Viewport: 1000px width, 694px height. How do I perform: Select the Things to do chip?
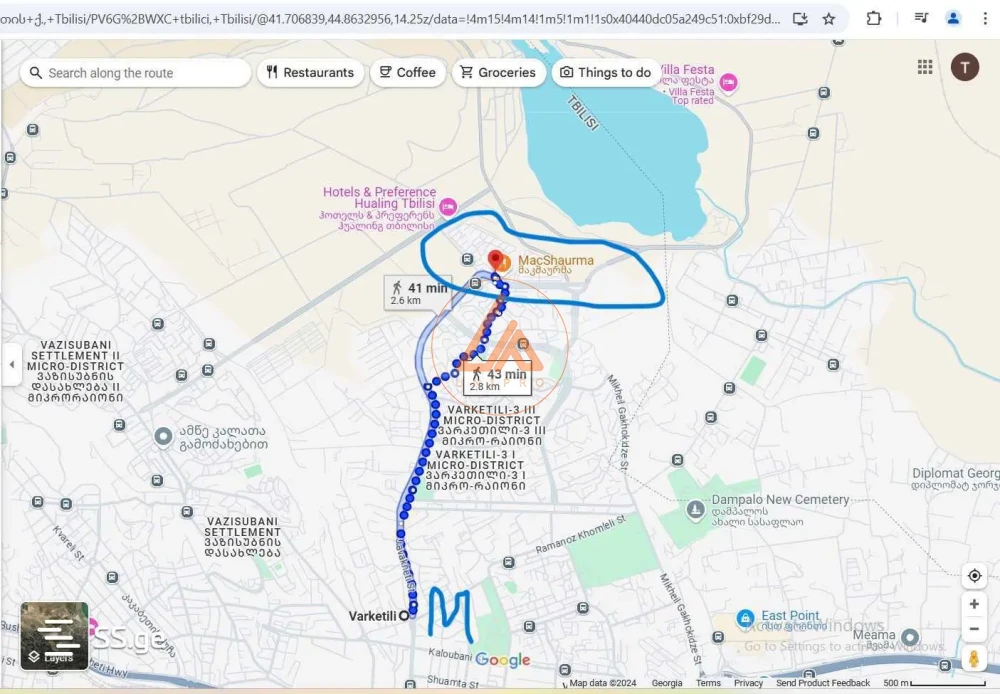pyautogui.click(x=606, y=73)
